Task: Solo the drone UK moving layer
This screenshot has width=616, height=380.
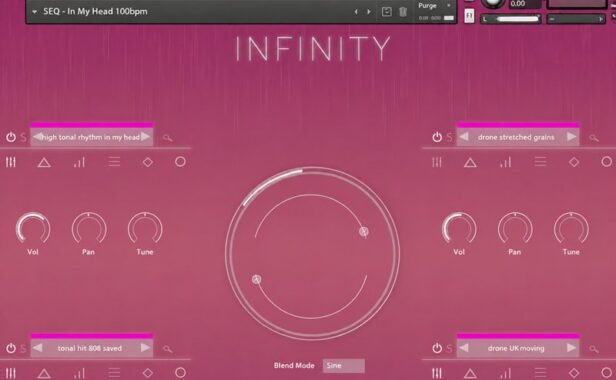Action: tap(449, 348)
